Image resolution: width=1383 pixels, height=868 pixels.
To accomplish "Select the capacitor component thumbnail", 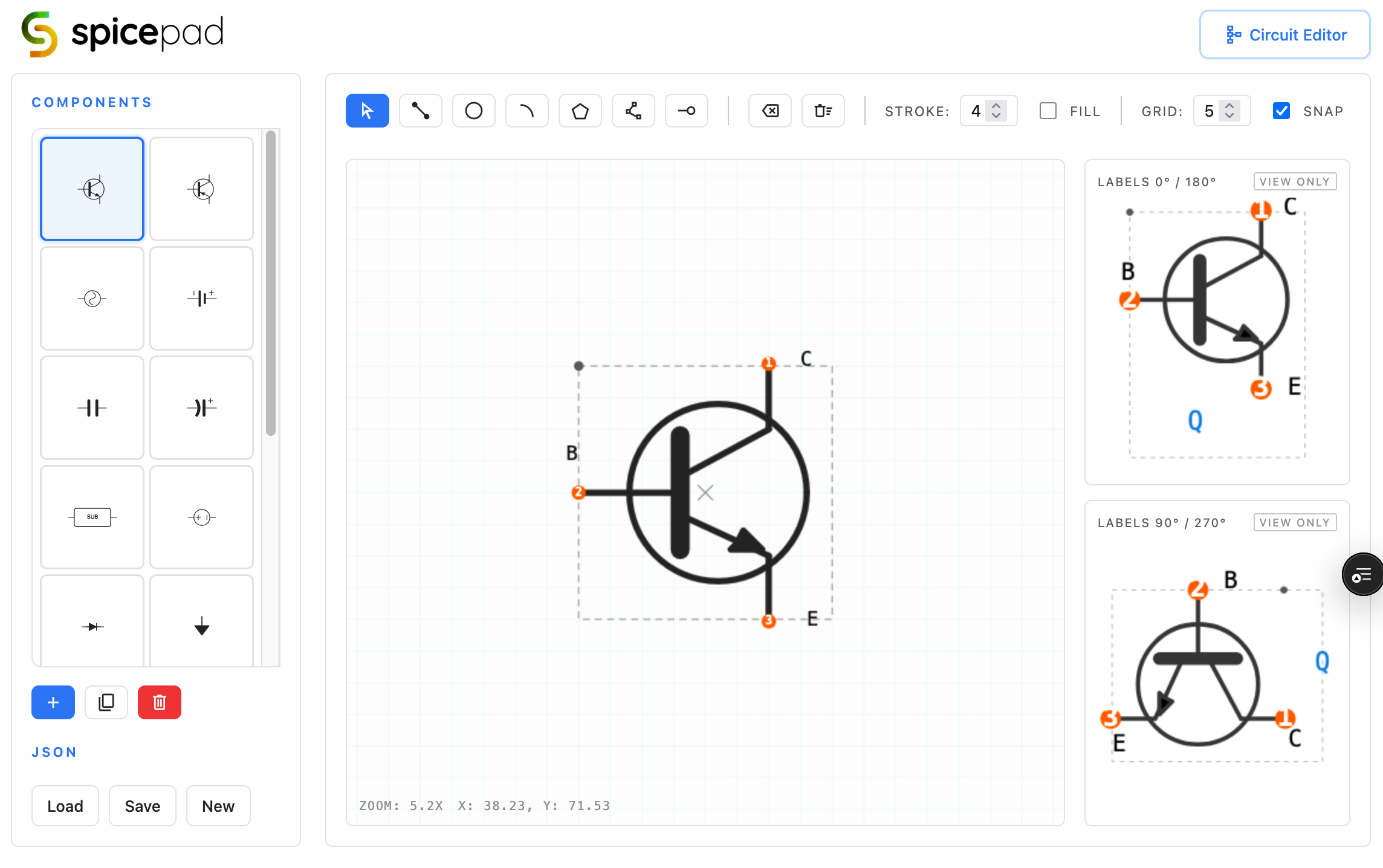I will [92, 407].
